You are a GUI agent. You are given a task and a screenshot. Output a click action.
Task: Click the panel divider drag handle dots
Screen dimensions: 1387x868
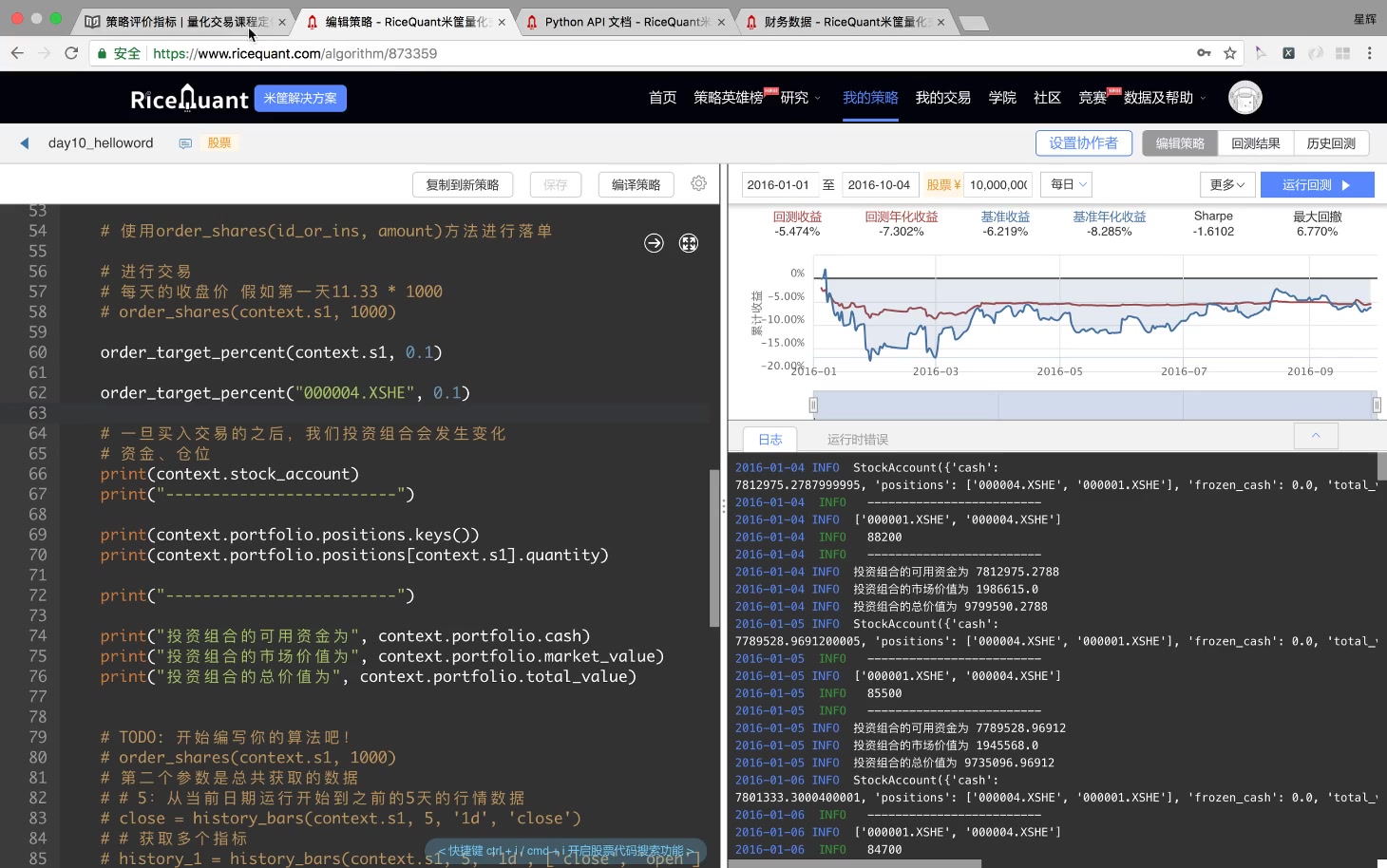(x=724, y=507)
